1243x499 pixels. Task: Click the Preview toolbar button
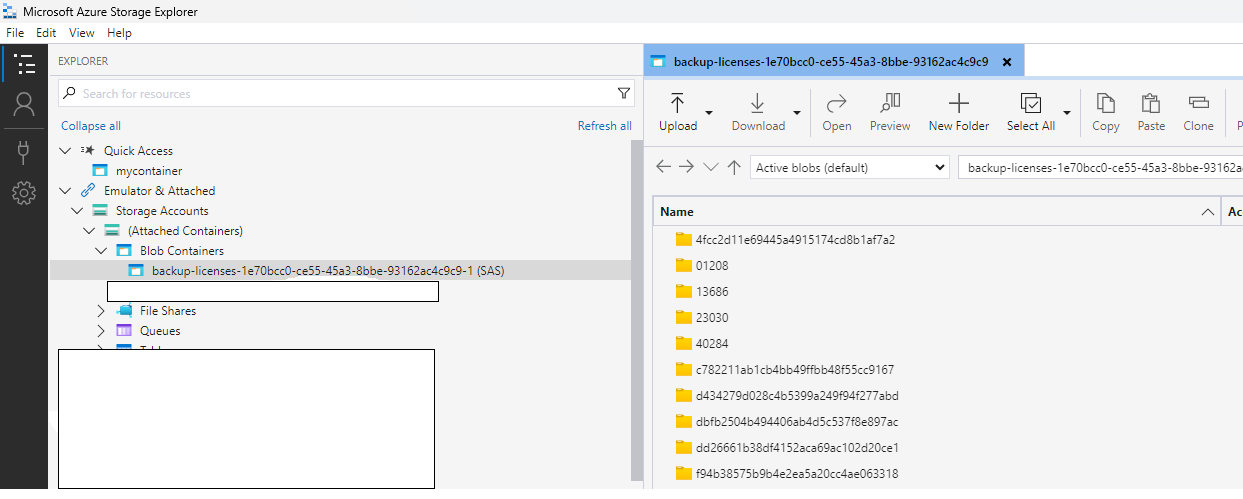[890, 112]
